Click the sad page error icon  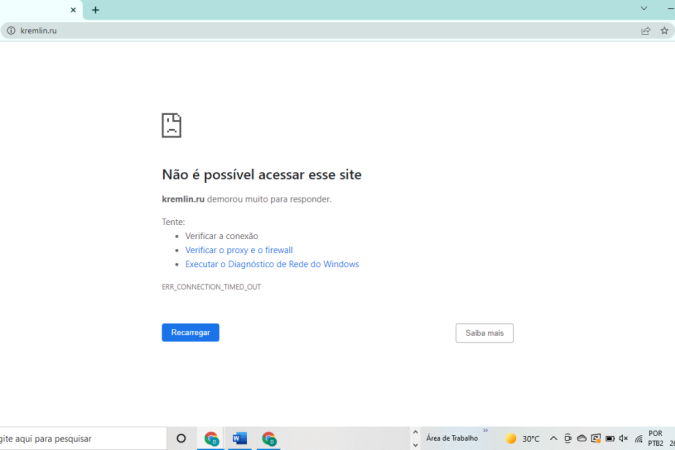point(171,125)
